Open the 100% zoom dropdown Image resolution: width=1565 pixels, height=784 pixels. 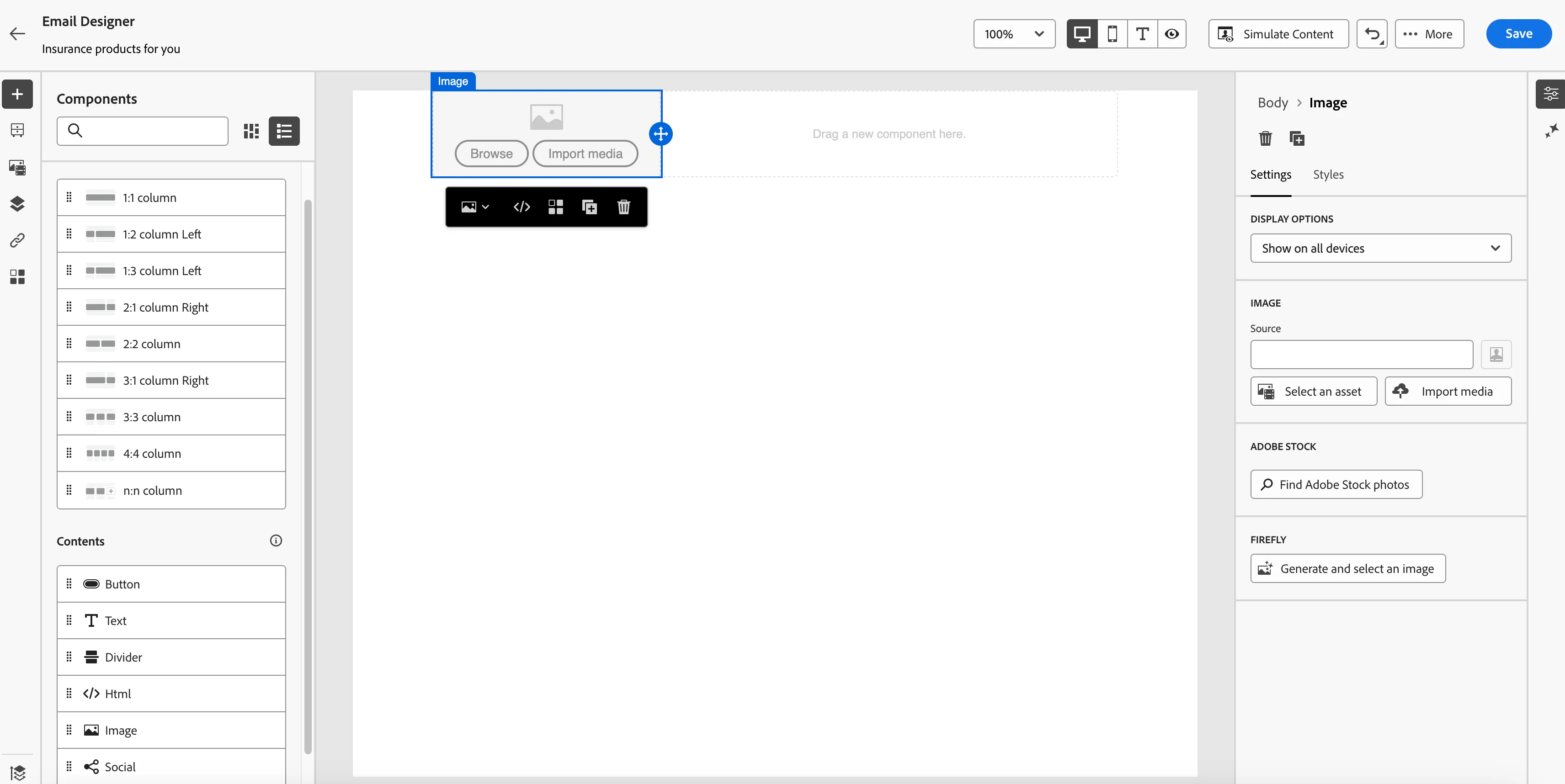pyautogui.click(x=1014, y=34)
